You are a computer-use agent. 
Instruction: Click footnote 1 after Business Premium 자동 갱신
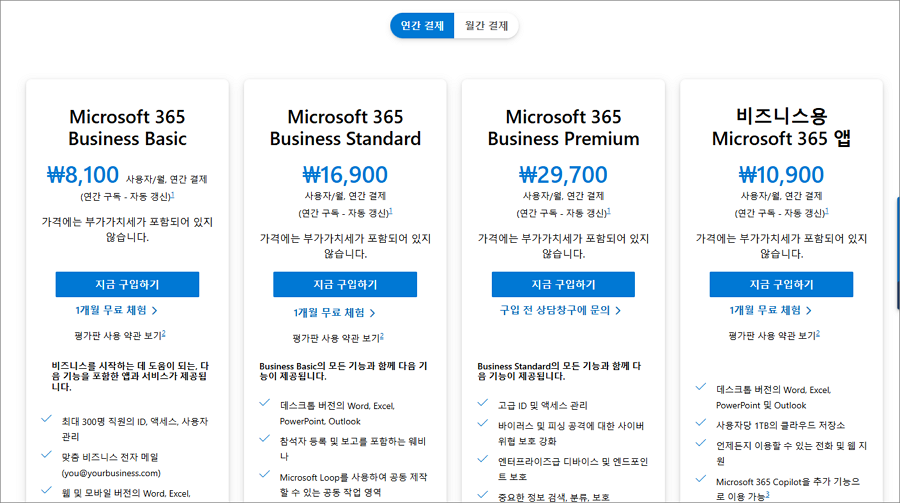click(609, 211)
